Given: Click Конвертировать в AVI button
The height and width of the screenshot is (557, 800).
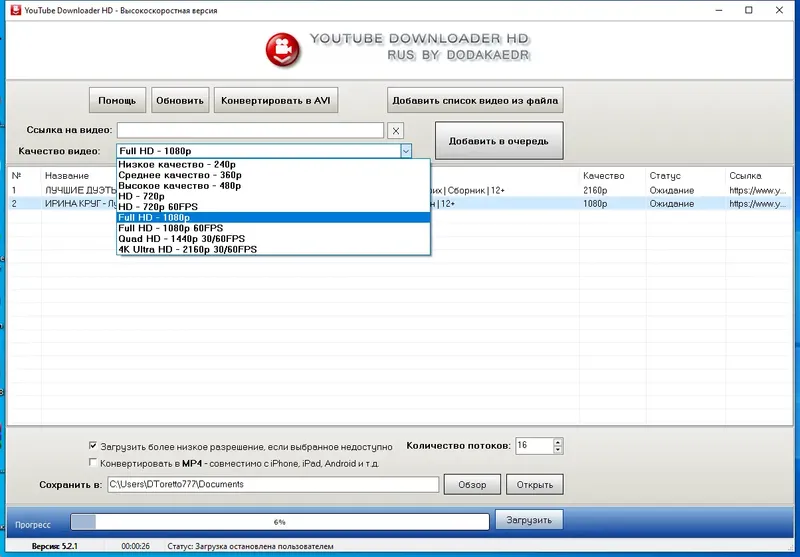Looking at the screenshot, I should (x=276, y=100).
